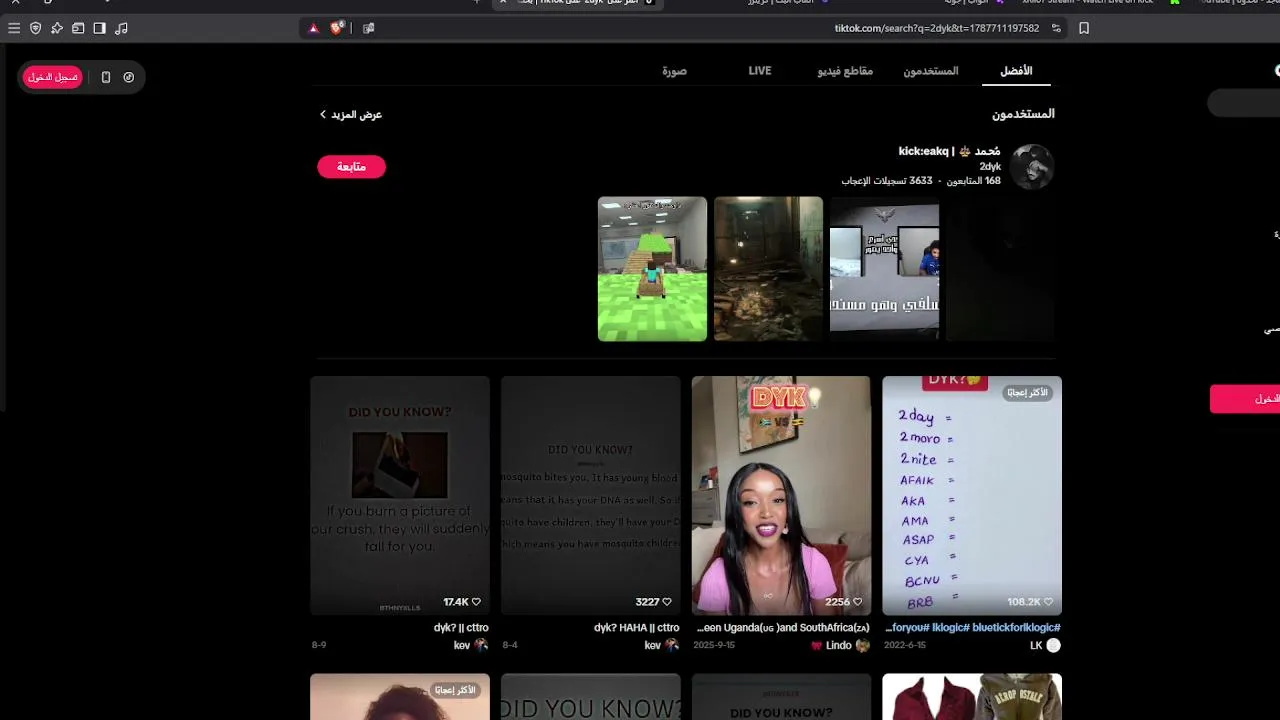Click the #bluetickforlklogic hashtag caption
Viewport: 1280px width, 720px height.
pyautogui.click(x=1016, y=628)
